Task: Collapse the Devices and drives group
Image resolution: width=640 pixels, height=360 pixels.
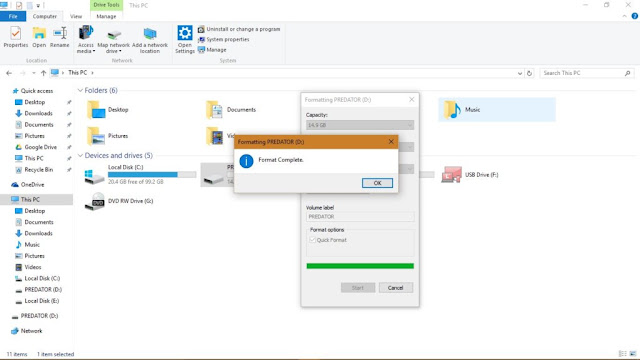Action: tap(80, 156)
